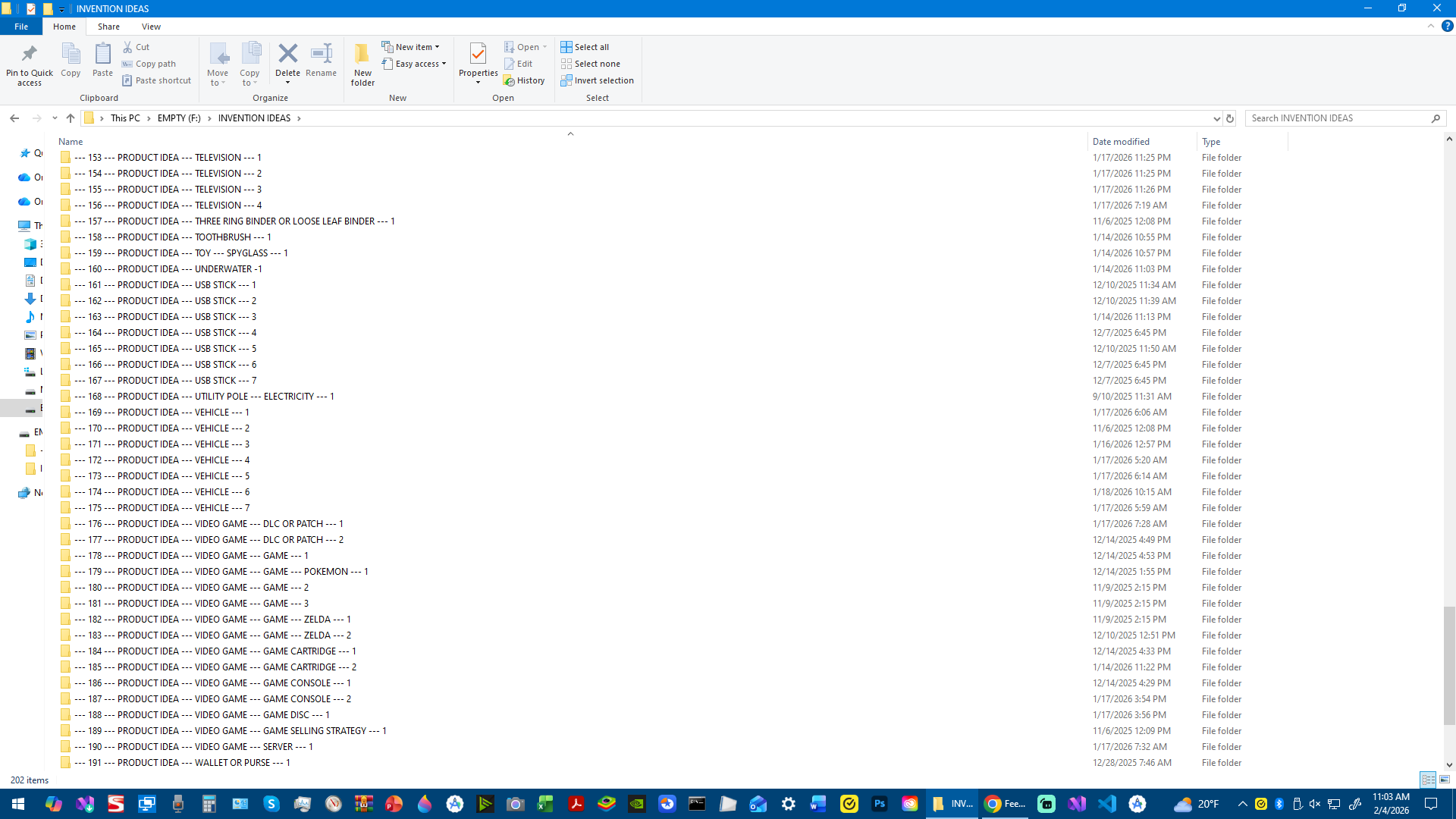Open Properties from the ribbon
This screenshot has width=1456, height=819.
(x=478, y=58)
